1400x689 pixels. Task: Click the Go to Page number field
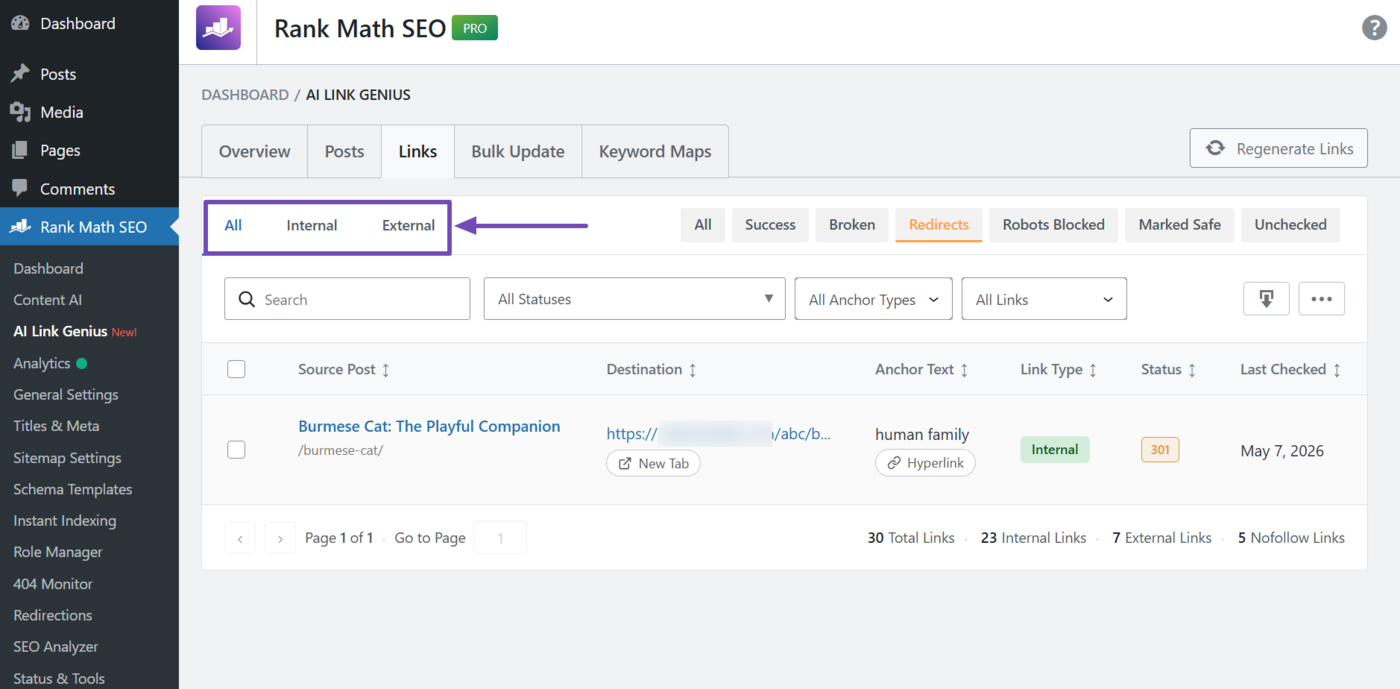(500, 538)
